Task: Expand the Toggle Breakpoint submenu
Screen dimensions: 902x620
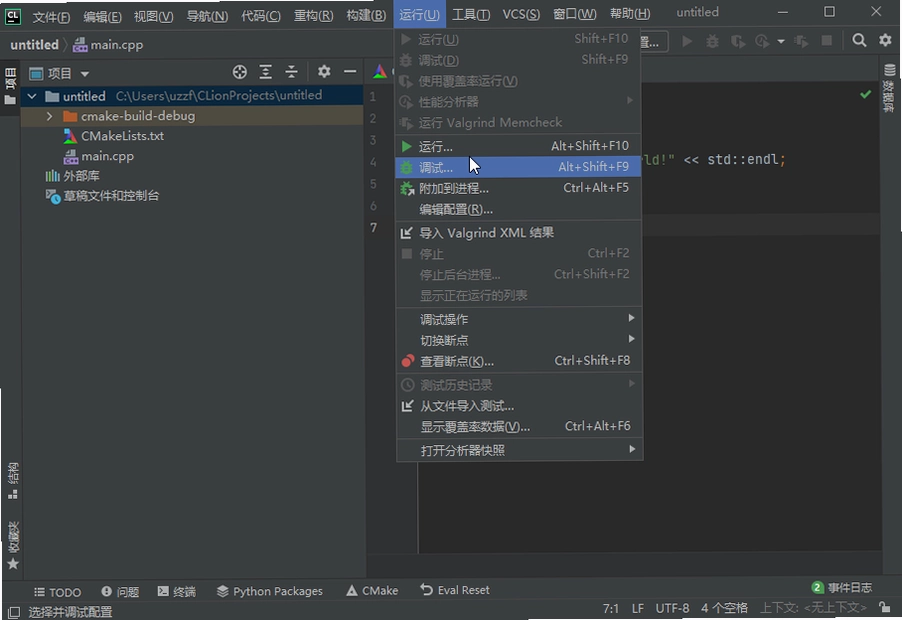Action: tap(519, 340)
